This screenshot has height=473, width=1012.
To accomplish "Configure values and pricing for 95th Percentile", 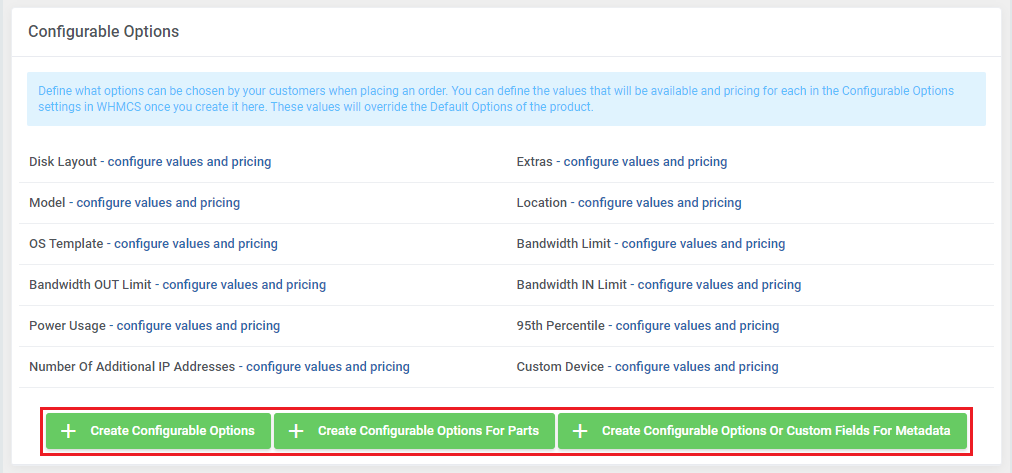I will [697, 325].
